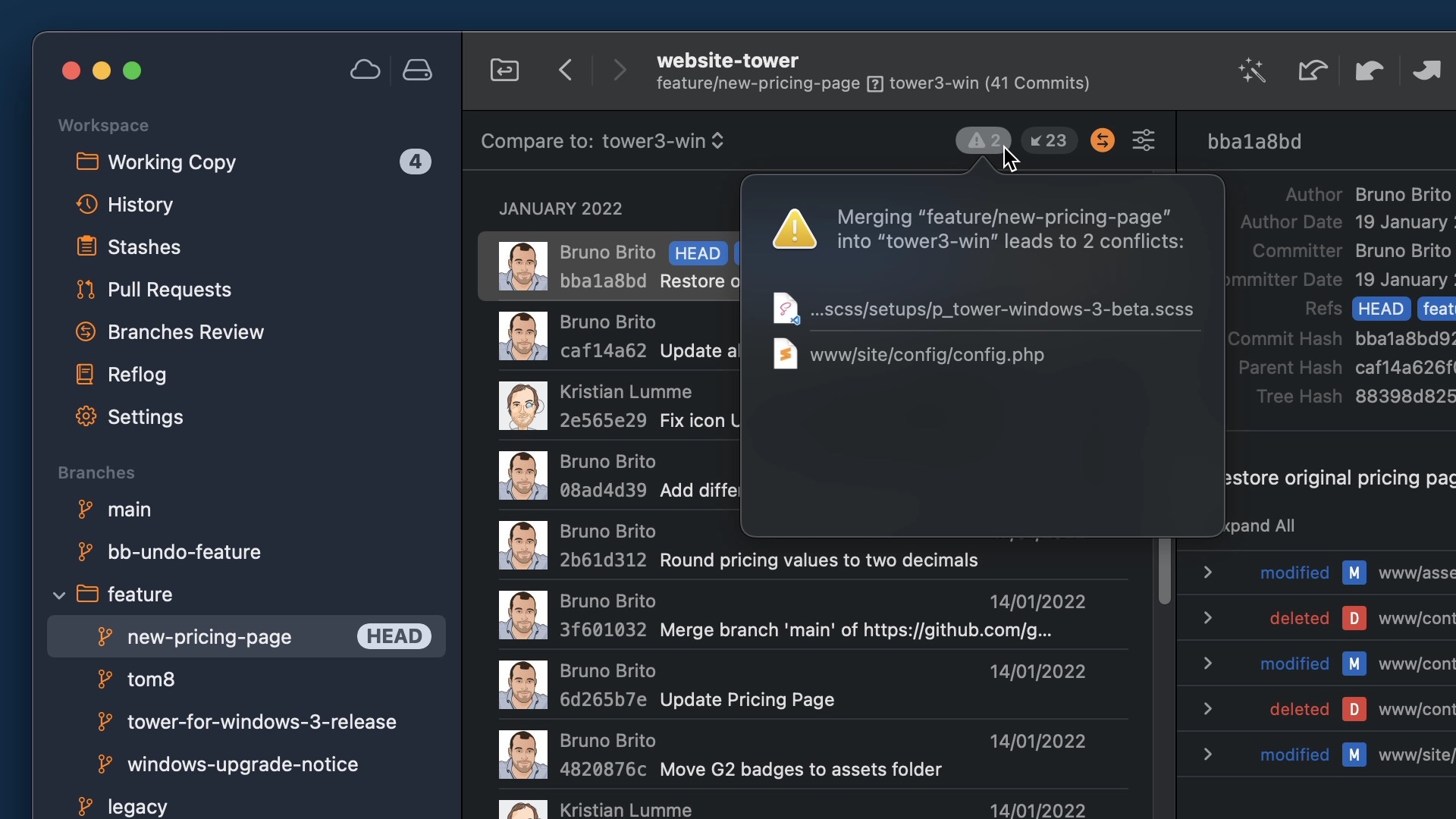
Task: Open repository Settings in sidebar
Action: pos(144,416)
